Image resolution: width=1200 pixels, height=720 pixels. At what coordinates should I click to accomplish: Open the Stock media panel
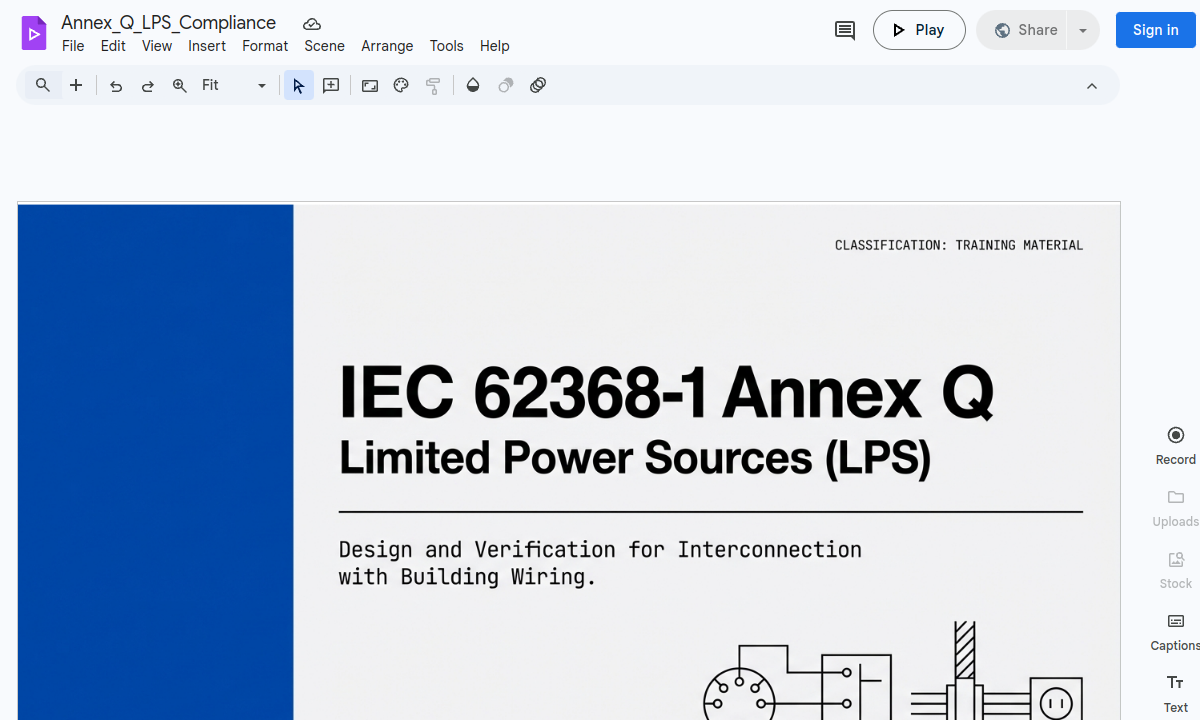tap(1174, 570)
